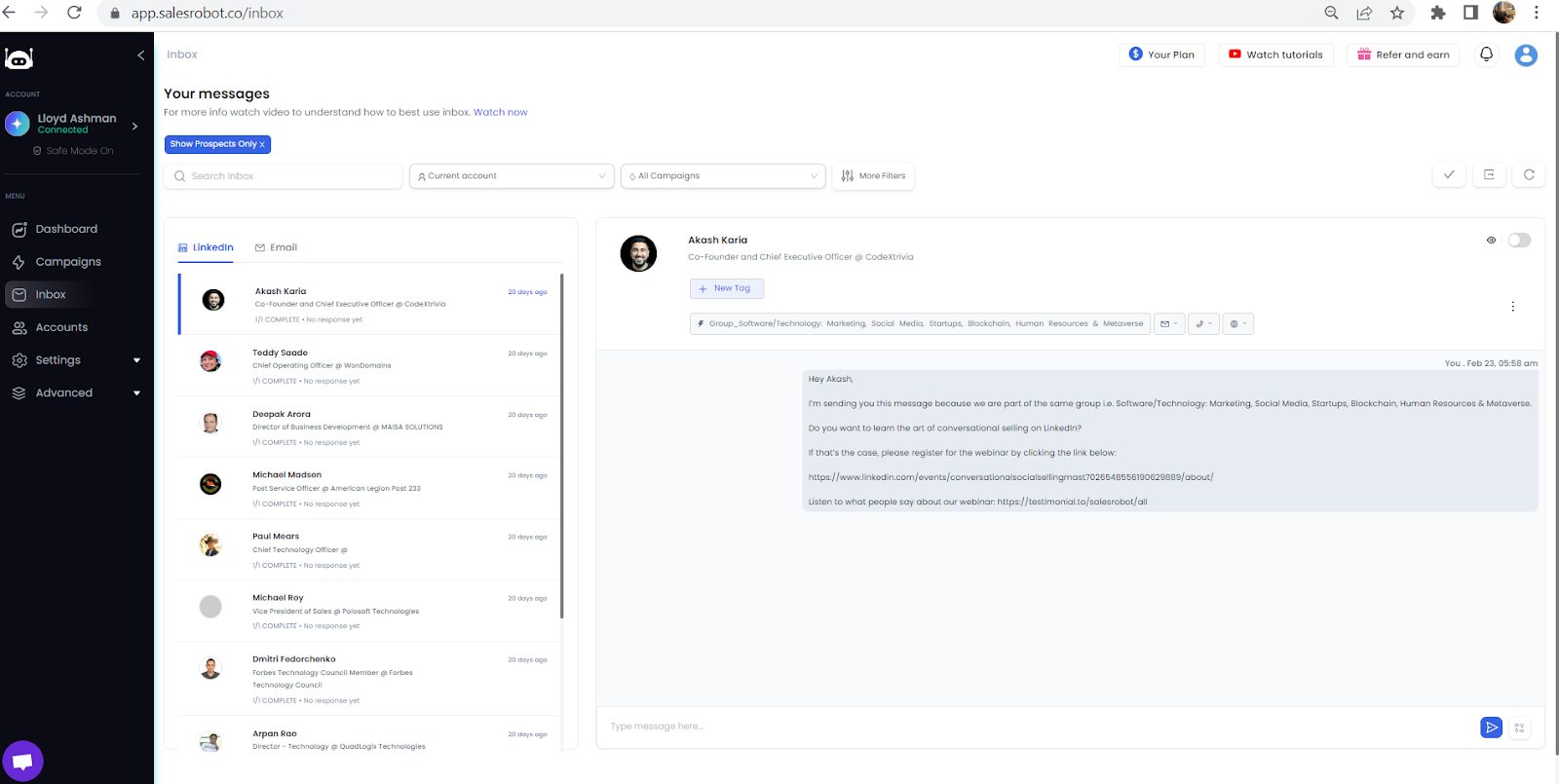Click the eye icon beside the toggle

[x=1491, y=240]
